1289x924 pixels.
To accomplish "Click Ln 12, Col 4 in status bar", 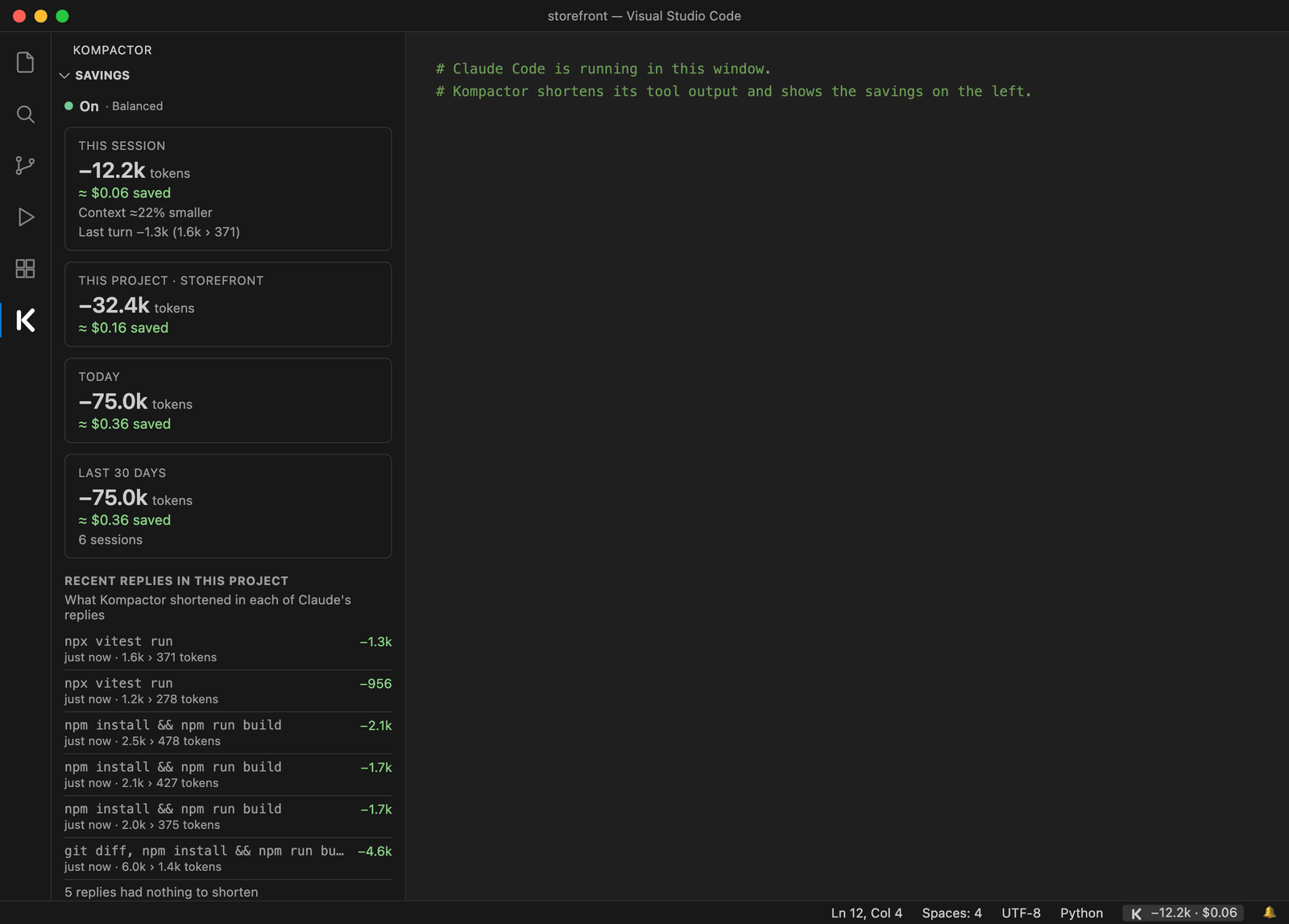I will coord(867,913).
